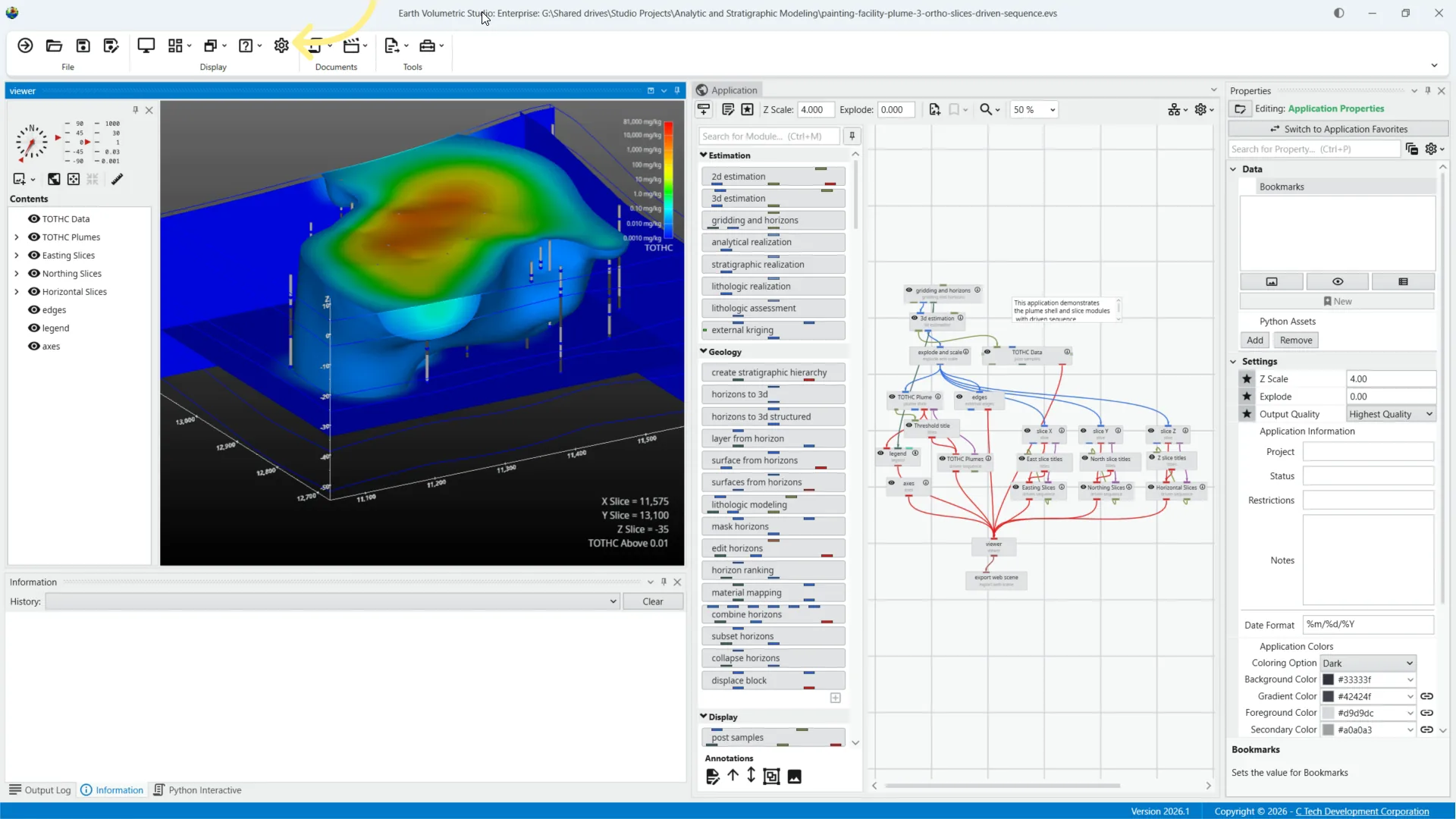
Task: Expand the Easting Slices tree item
Action: point(17,256)
